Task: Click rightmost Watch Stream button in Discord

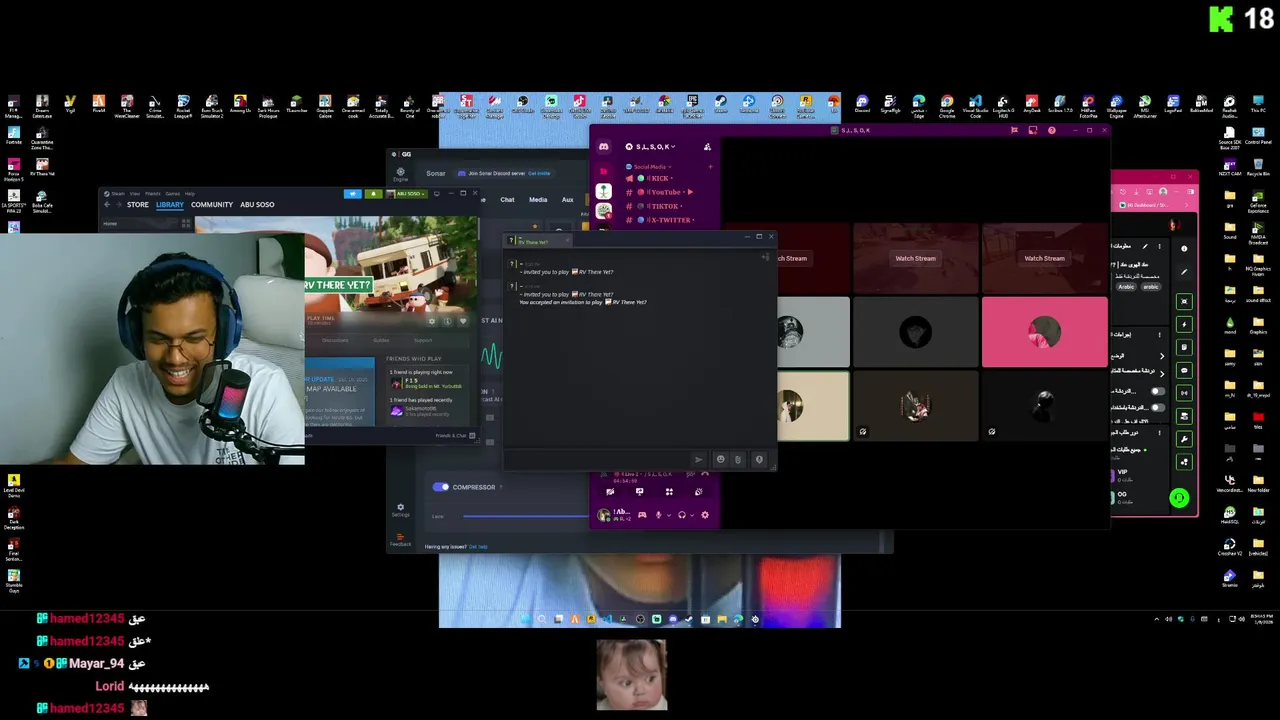Action: pyautogui.click(x=1044, y=258)
